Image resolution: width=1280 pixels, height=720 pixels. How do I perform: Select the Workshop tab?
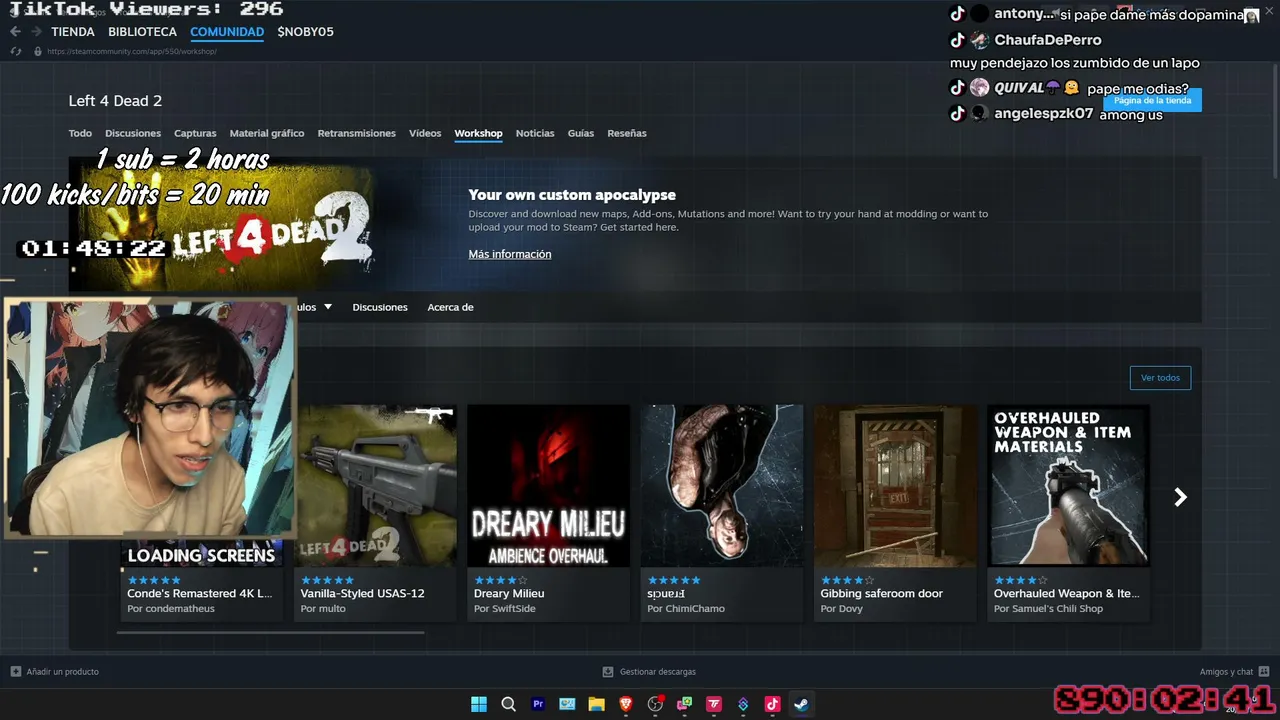click(478, 133)
